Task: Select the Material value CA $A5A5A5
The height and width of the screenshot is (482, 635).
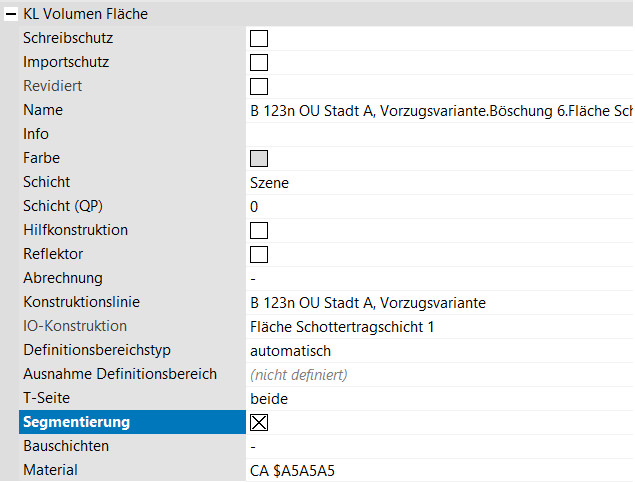Action: [x=440, y=470]
